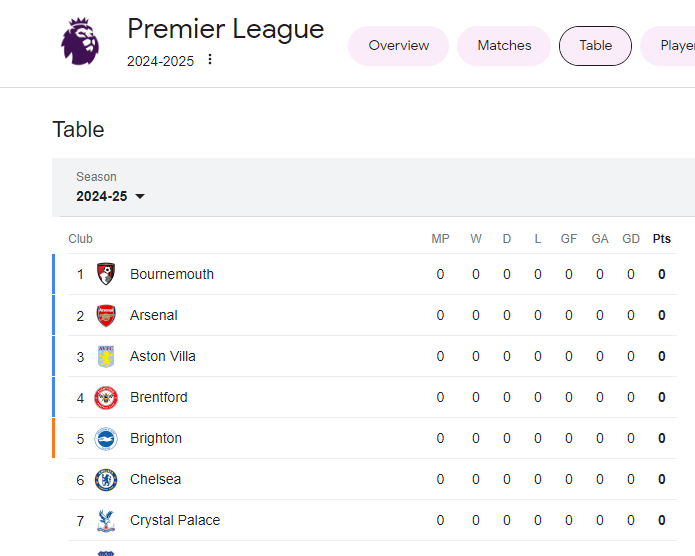Click the Aston Villa club crest

[106, 356]
